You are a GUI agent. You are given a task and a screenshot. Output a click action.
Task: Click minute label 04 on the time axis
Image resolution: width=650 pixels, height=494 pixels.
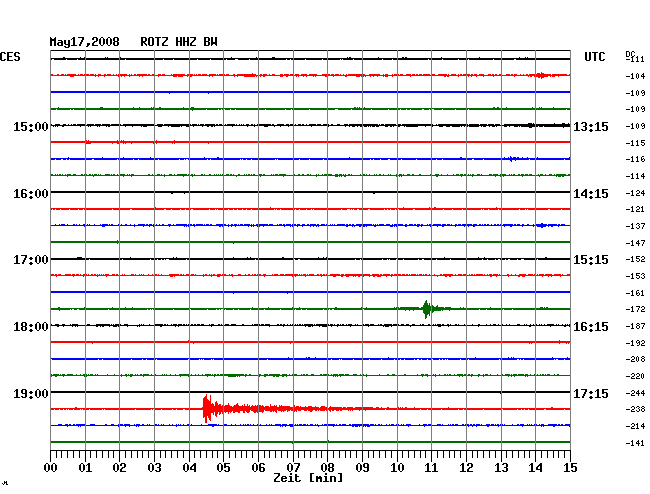(x=189, y=468)
